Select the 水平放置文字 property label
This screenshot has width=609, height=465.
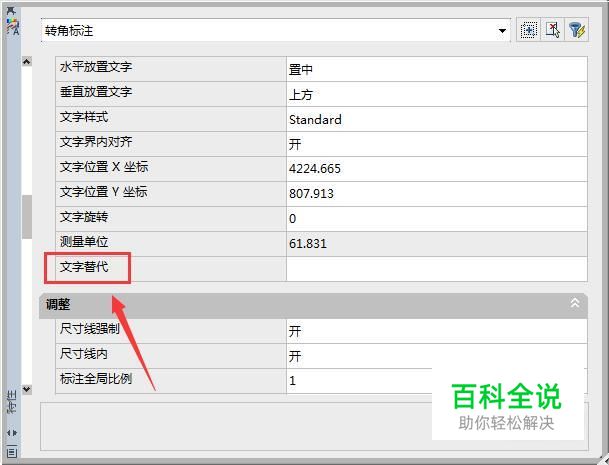click(96, 67)
